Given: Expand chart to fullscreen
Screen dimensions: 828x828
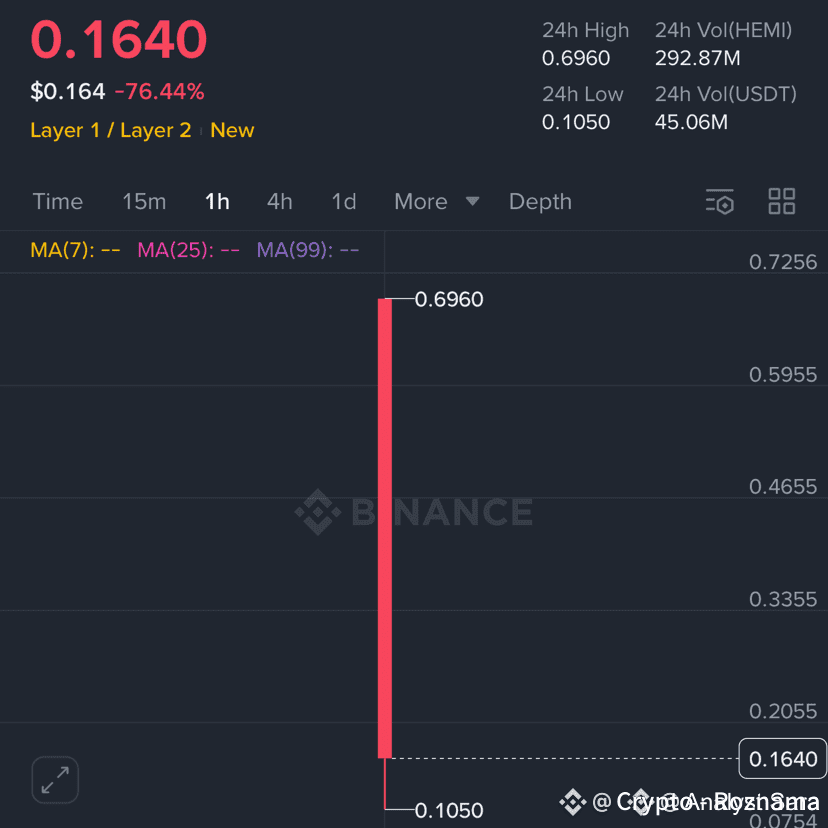Looking at the screenshot, I should point(55,780).
